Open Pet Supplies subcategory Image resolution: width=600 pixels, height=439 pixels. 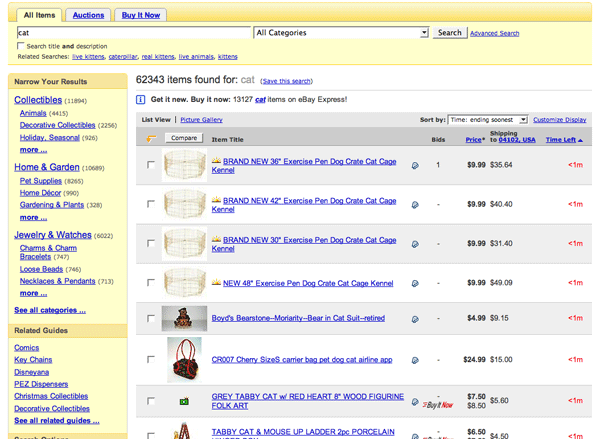click(41, 181)
